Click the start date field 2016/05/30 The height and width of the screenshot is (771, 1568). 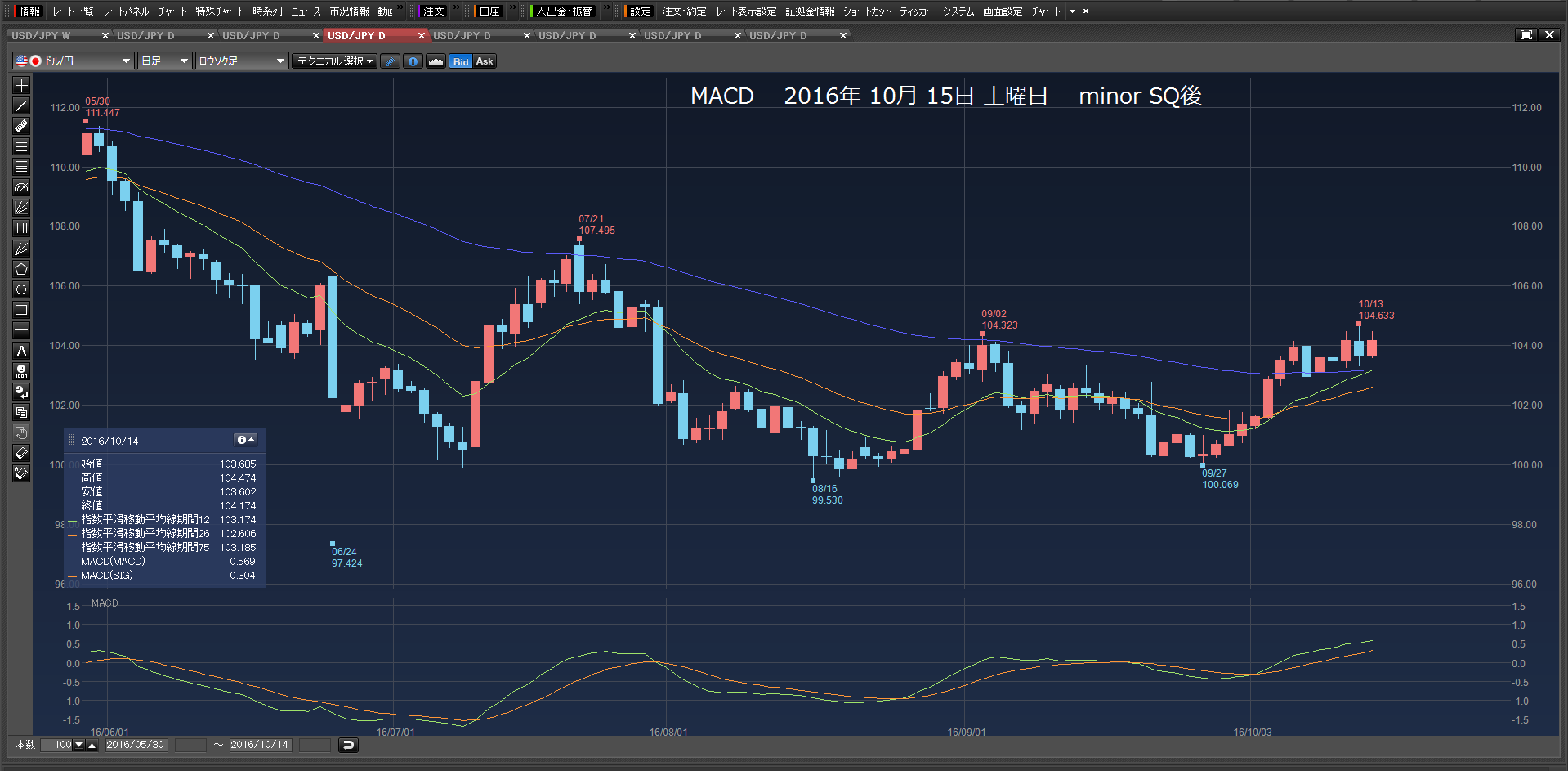136,745
